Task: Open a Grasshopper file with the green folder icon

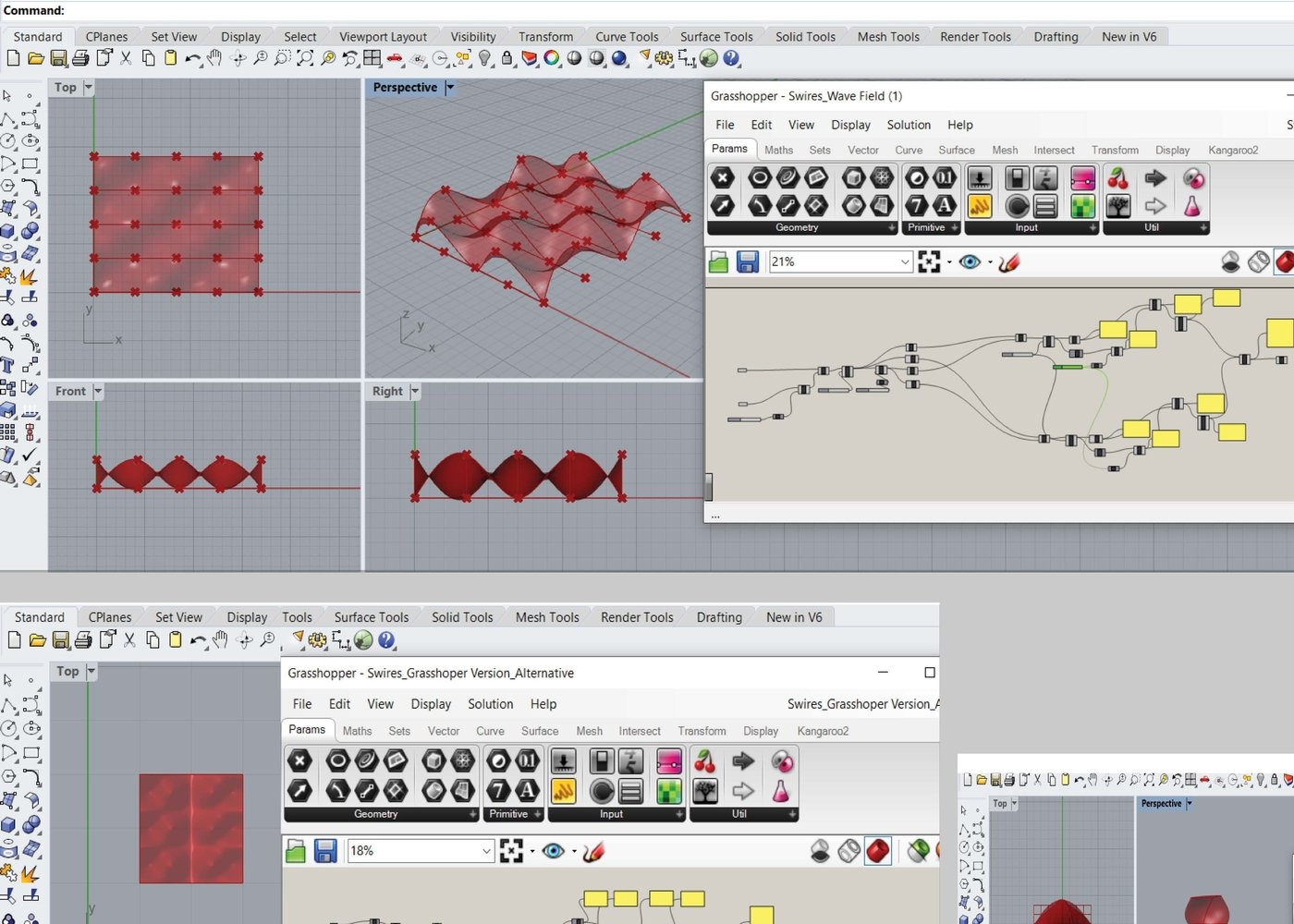Action: click(718, 261)
